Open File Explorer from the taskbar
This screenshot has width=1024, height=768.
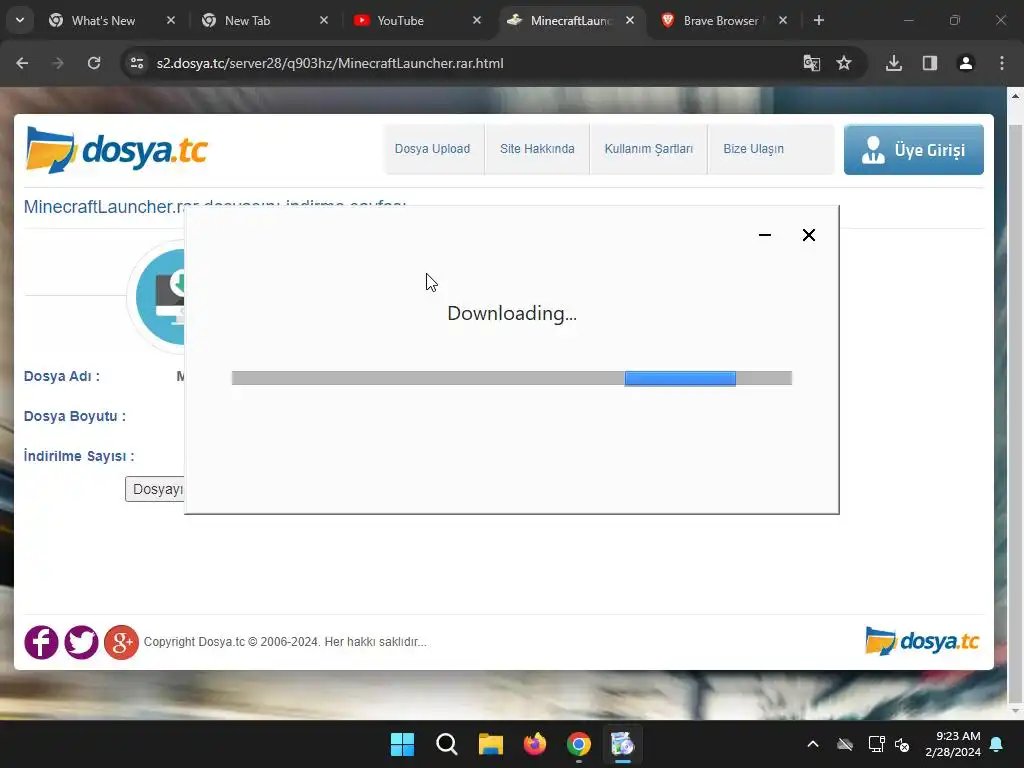490,744
